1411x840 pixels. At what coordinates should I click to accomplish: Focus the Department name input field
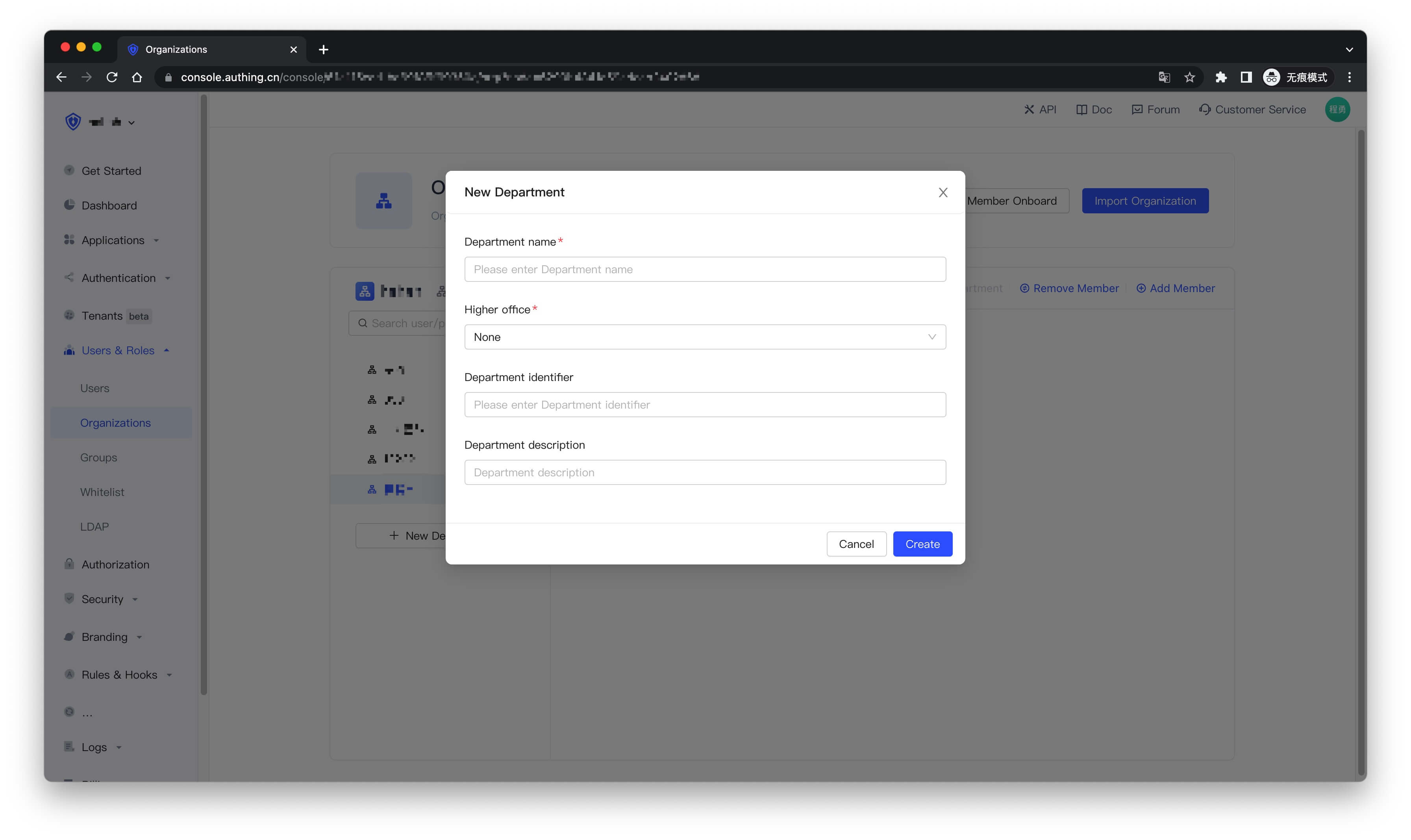pyautogui.click(x=705, y=269)
